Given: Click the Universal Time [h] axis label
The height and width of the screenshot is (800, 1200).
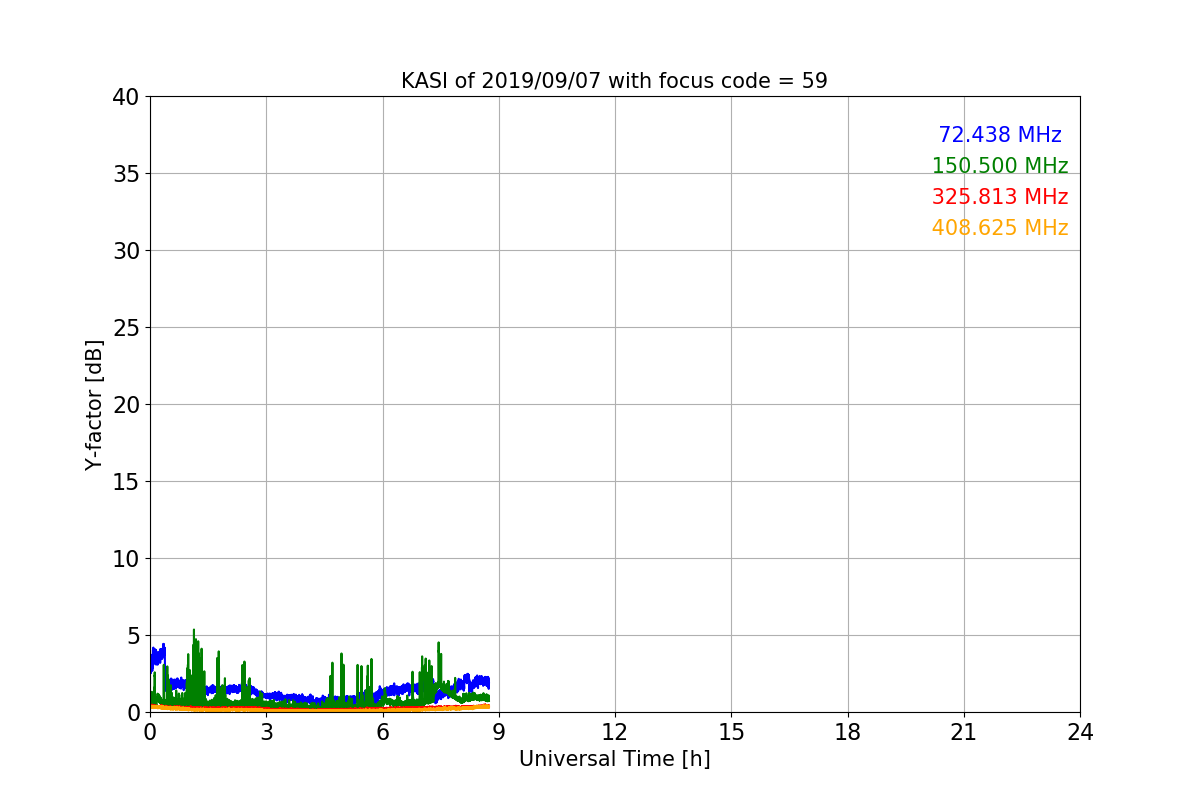Looking at the screenshot, I should point(614,759).
